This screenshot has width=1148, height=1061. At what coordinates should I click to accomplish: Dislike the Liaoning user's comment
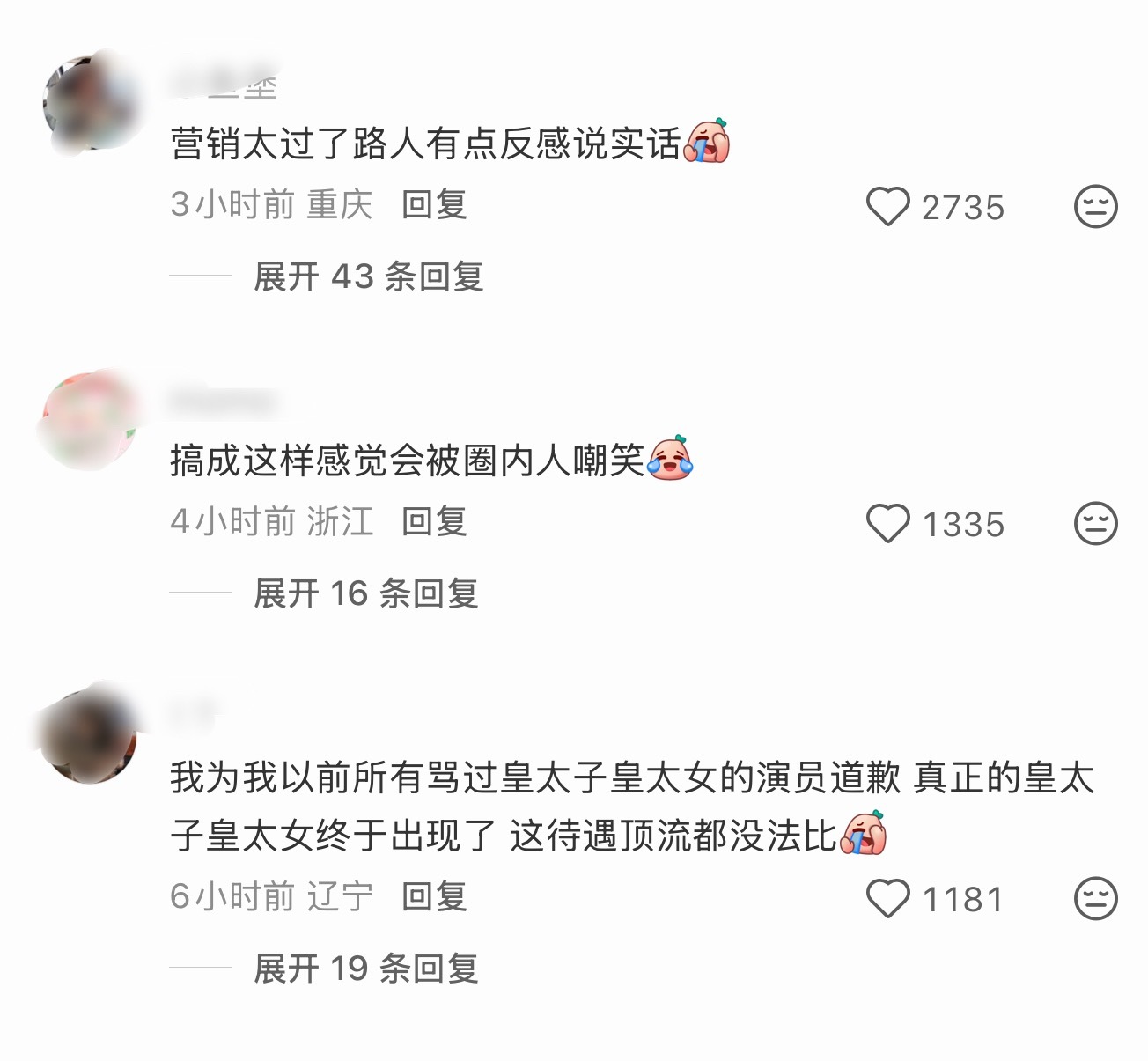(x=1096, y=898)
